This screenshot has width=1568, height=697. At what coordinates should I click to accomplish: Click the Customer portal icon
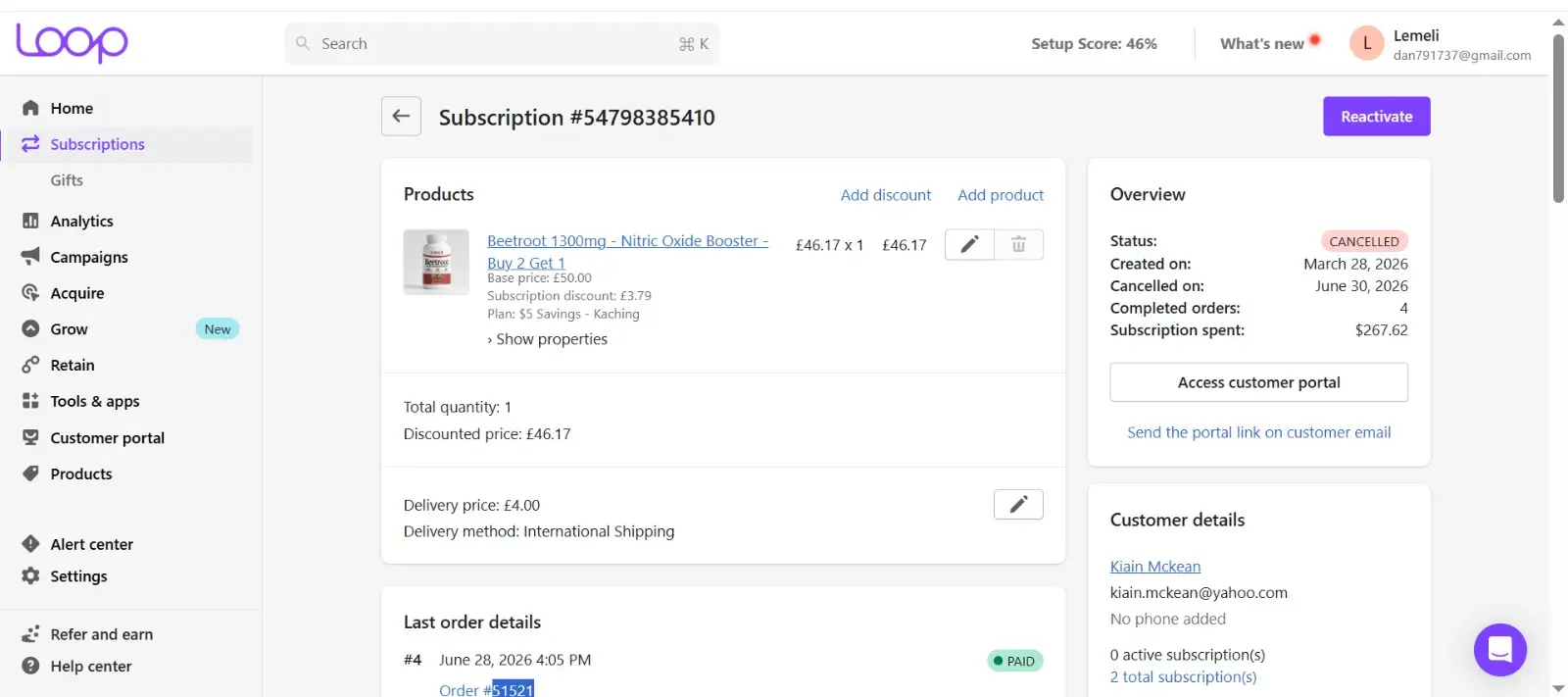coord(30,437)
